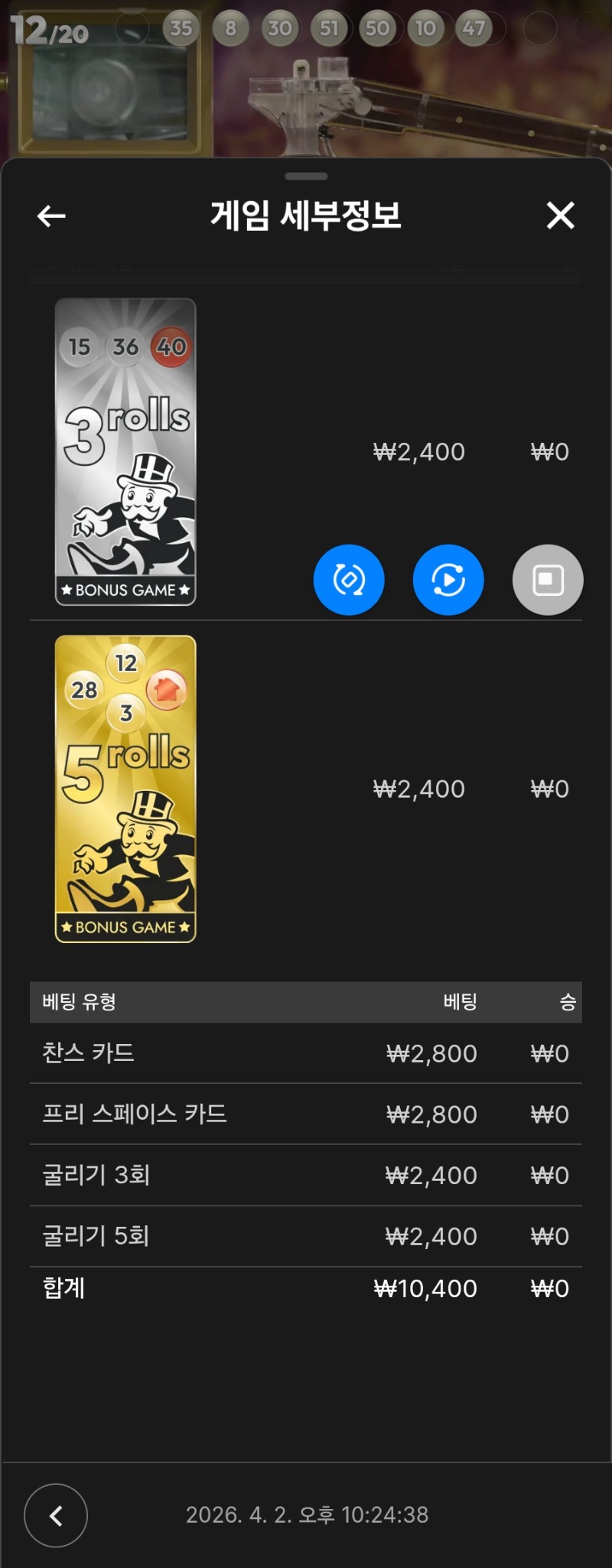
Task: Go back using the top-left arrow
Action: [51, 216]
